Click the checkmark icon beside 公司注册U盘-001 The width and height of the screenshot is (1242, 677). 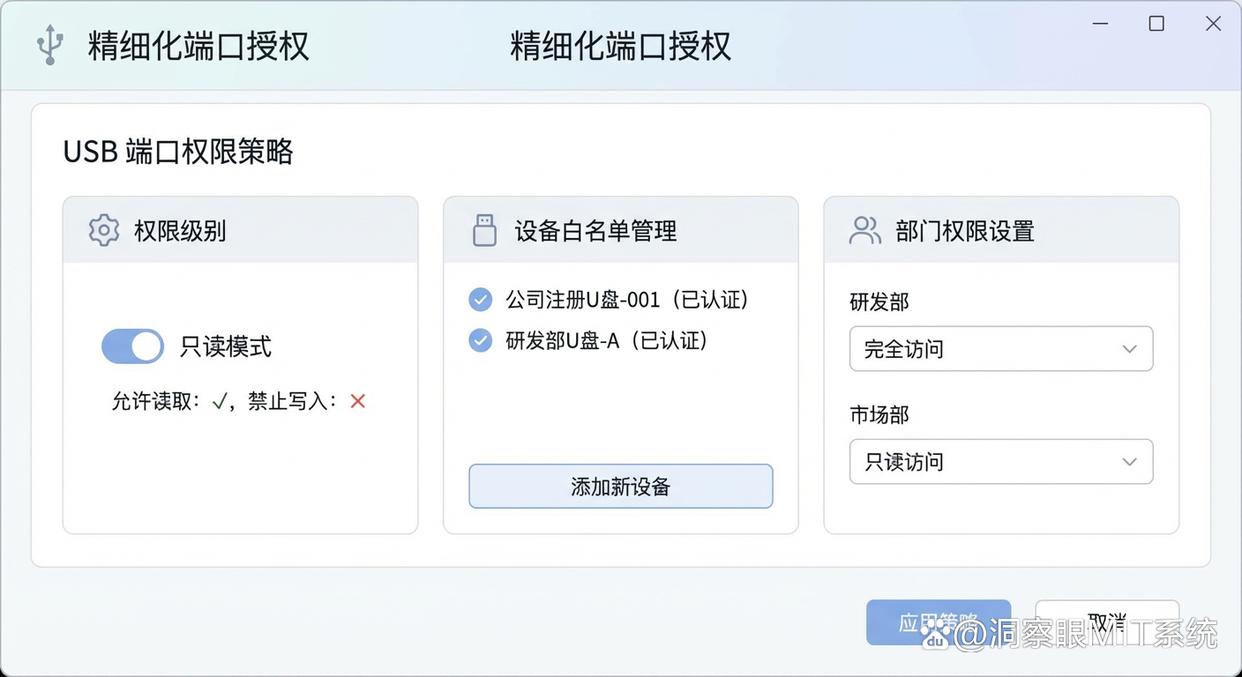(480, 299)
